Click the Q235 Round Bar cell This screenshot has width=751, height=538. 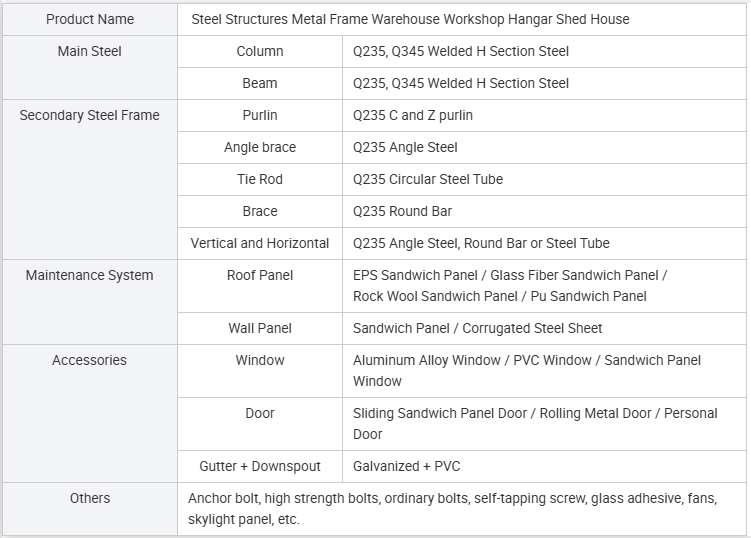(x=545, y=211)
